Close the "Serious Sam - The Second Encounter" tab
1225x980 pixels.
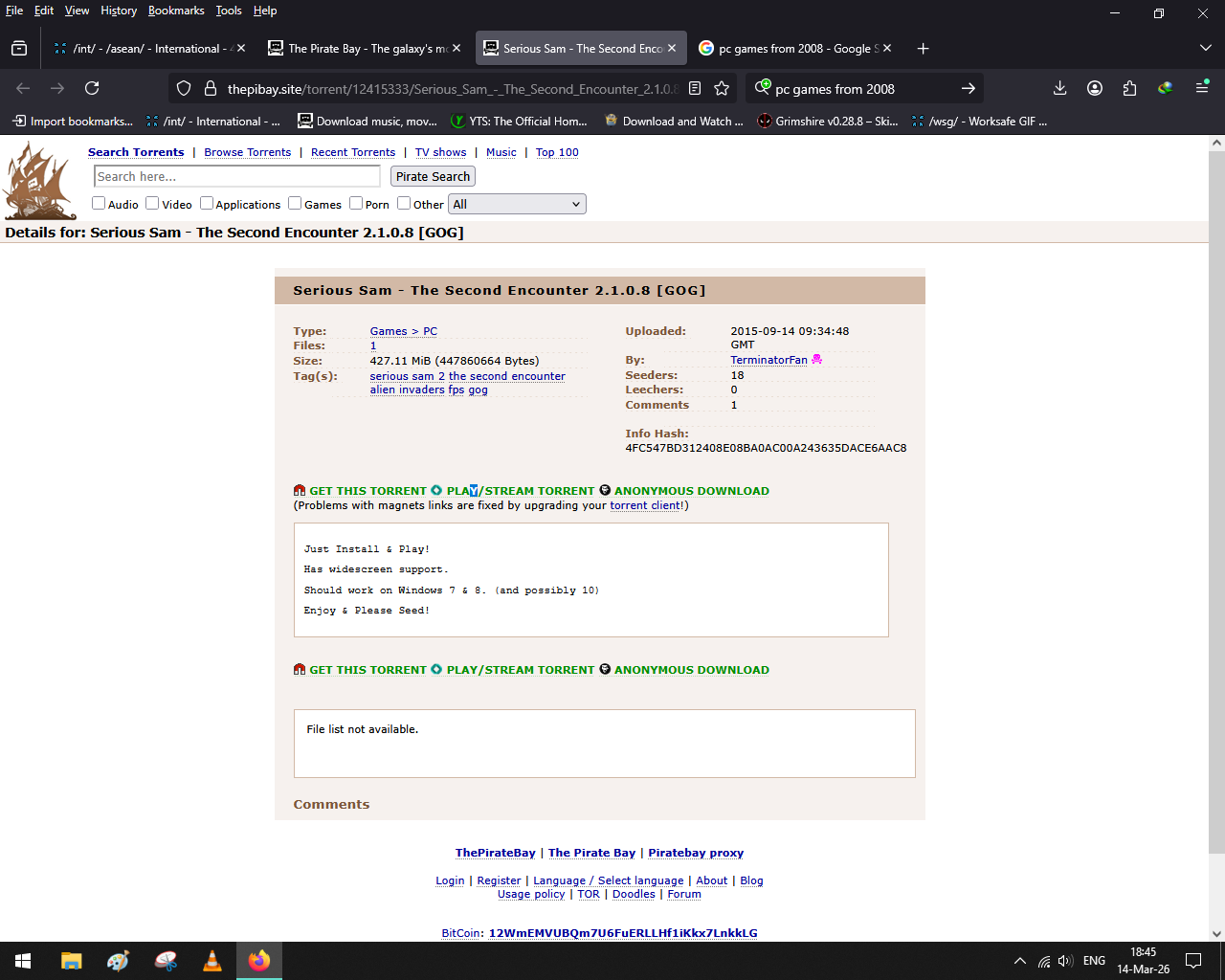(672, 49)
